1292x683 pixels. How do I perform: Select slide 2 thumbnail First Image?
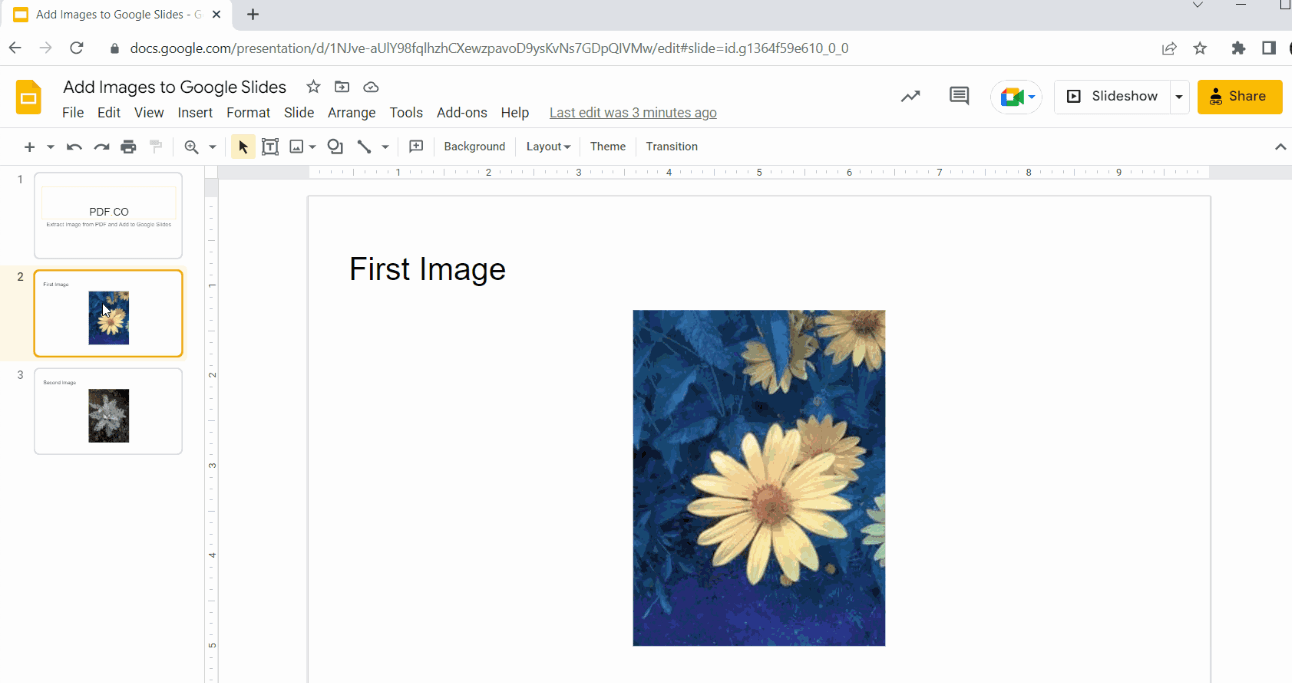(108, 313)
